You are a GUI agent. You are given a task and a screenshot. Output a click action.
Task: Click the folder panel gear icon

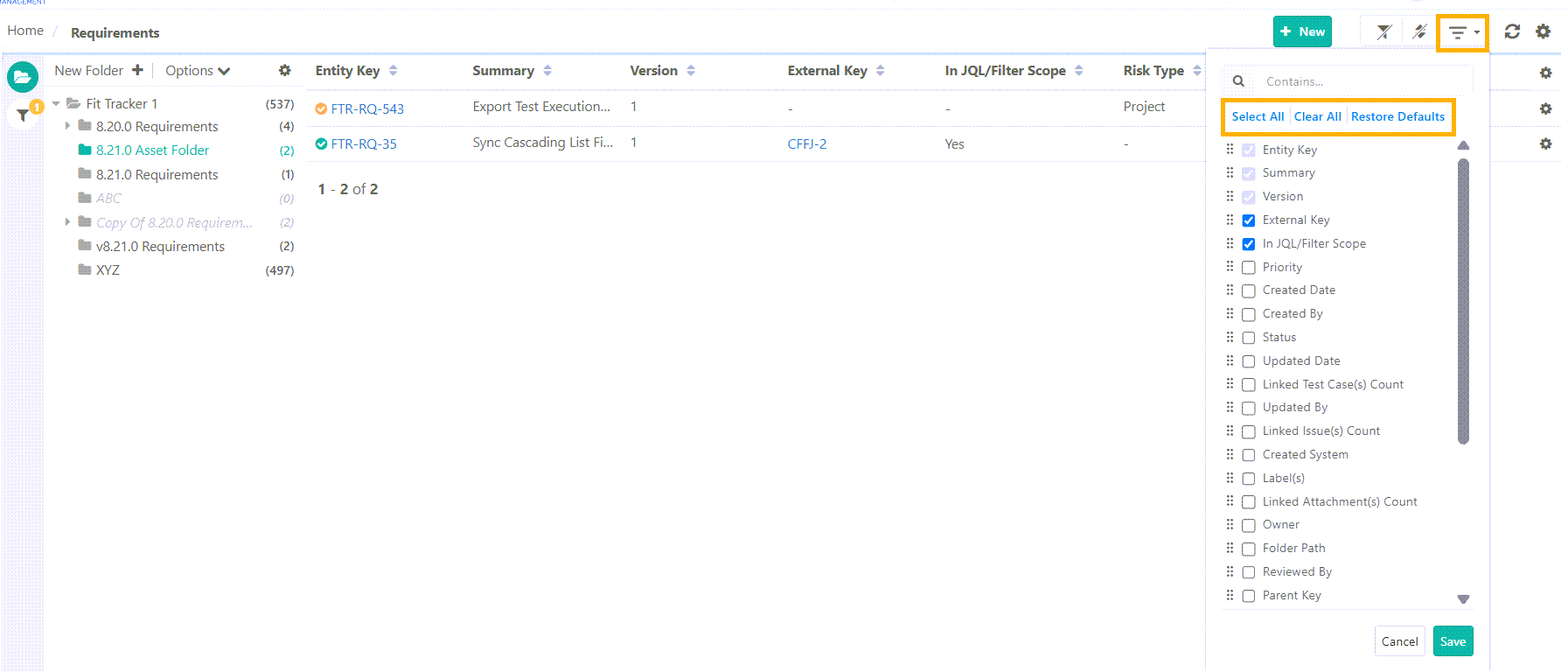[284, 70]
